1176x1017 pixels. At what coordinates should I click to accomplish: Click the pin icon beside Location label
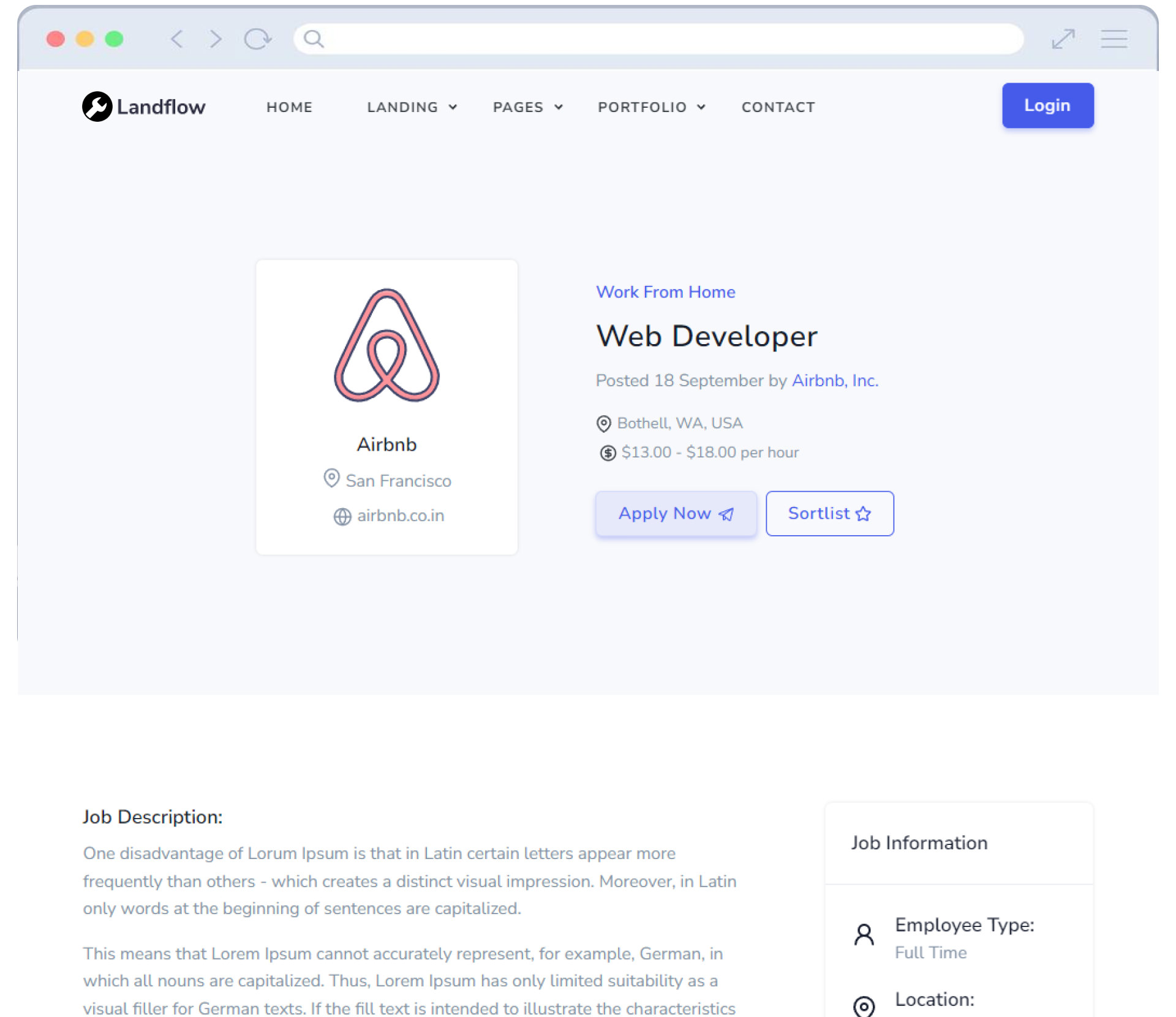point(864,1007)
